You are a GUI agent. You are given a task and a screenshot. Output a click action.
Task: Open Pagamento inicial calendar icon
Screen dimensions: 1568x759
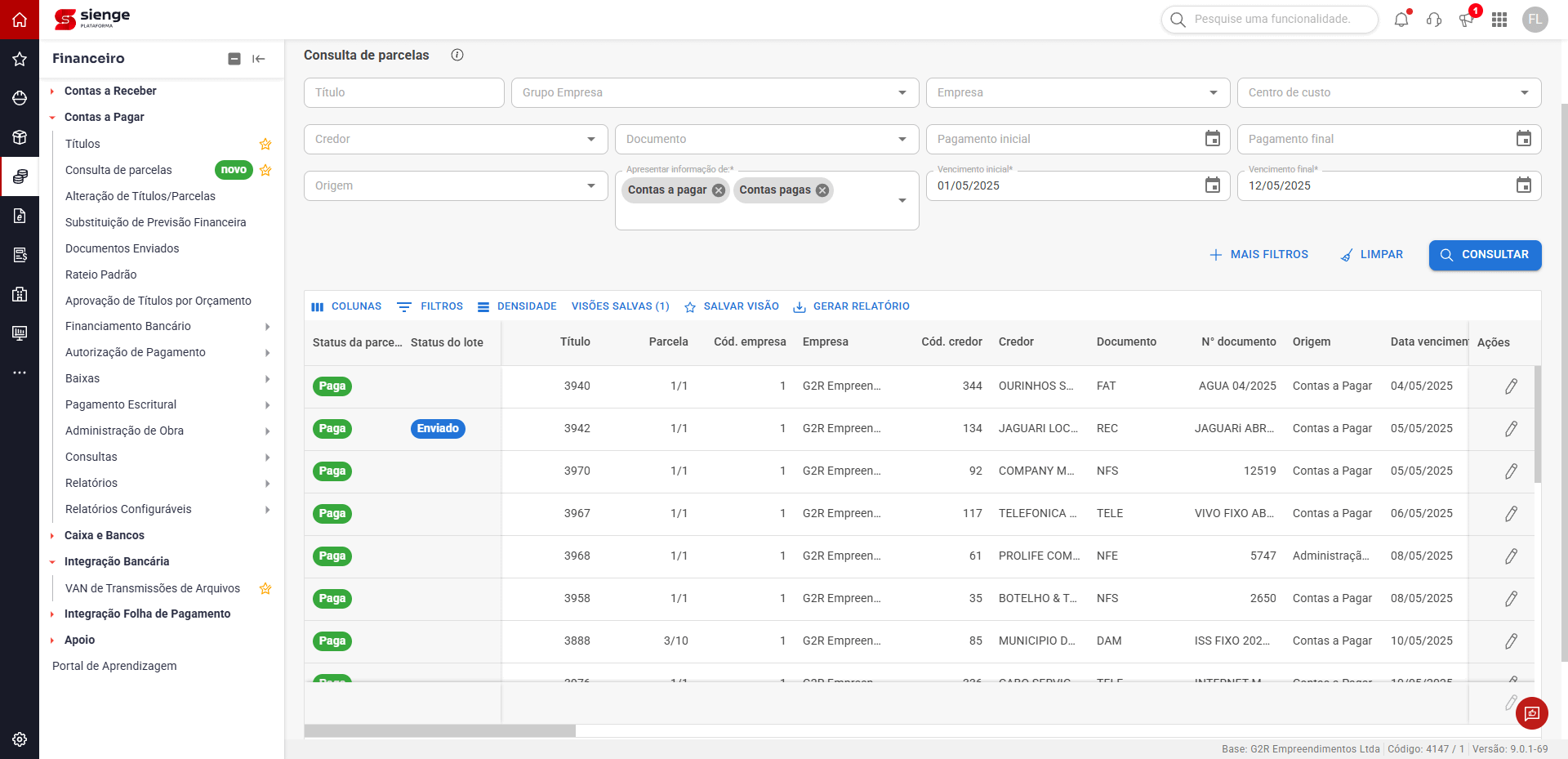pos(1213,139)
